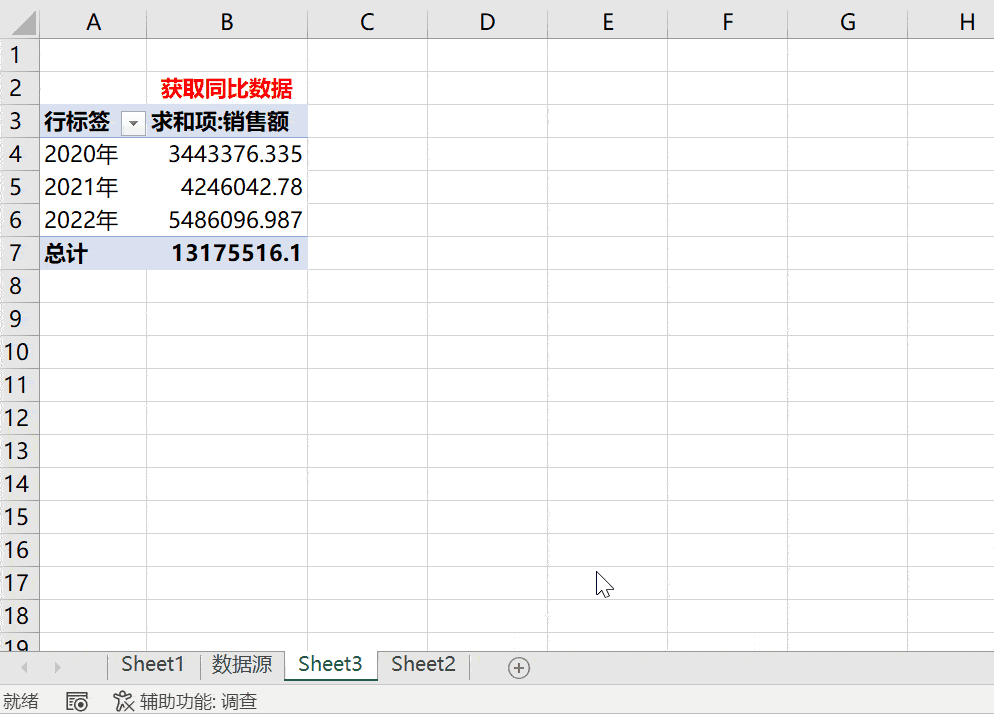Select the 2020年 row label cell
This screenshot has width=994, height=714.
point(93,154)
